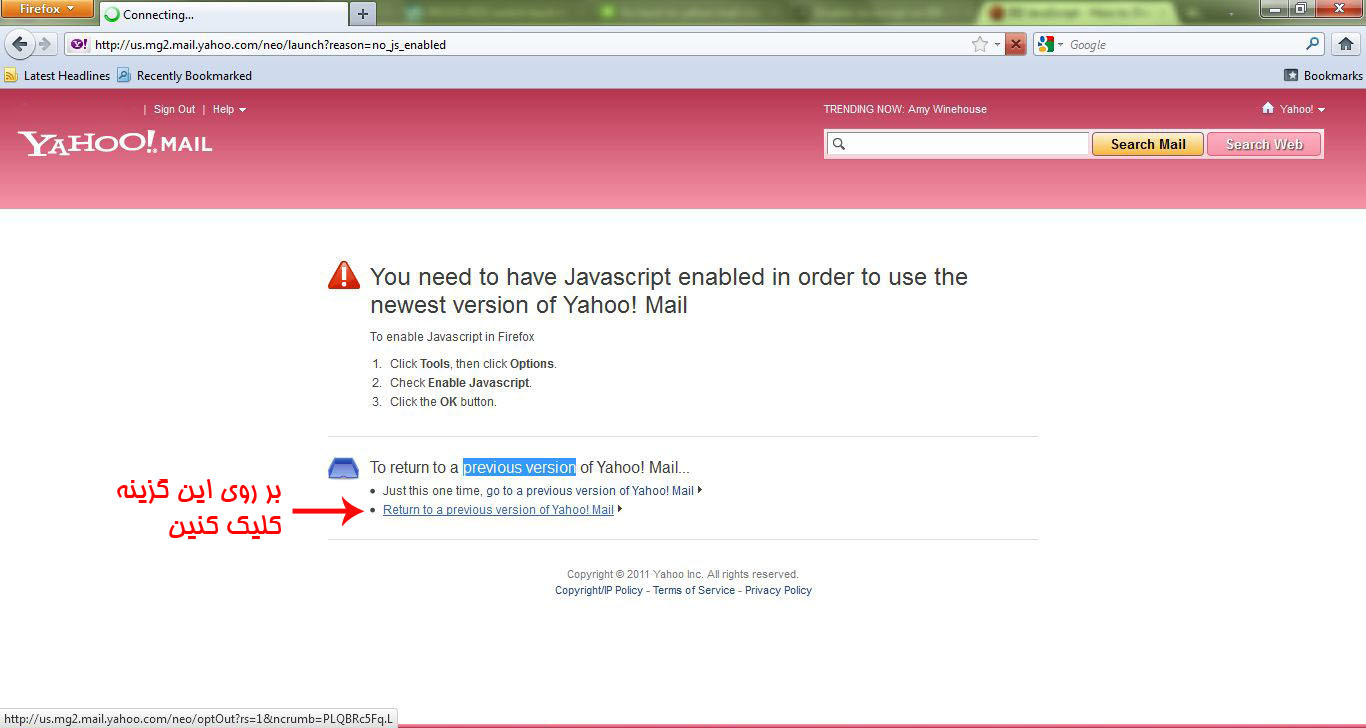The image size is (1366, 728).
Task: Open Recently Bookmarked folder
Action: point(185,75)
